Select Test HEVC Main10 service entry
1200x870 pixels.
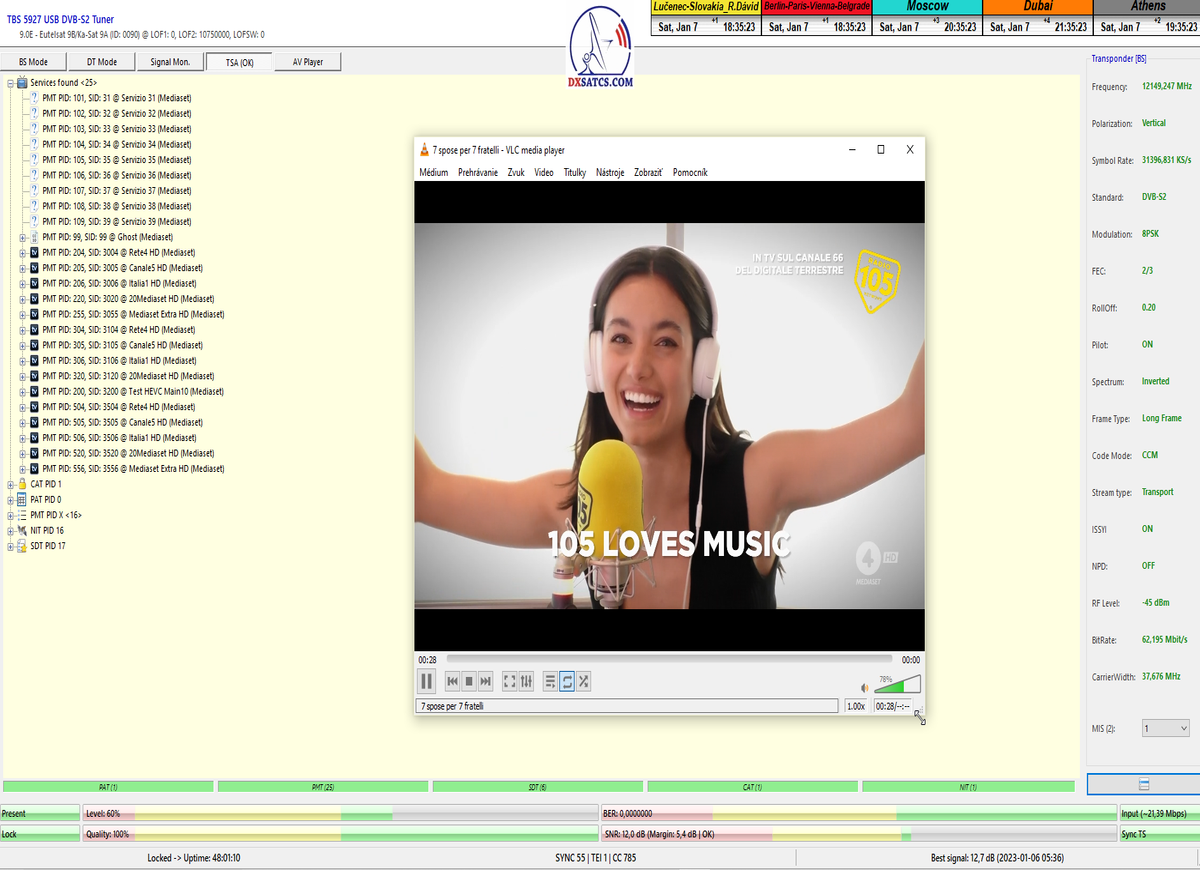tap(132, 392)
